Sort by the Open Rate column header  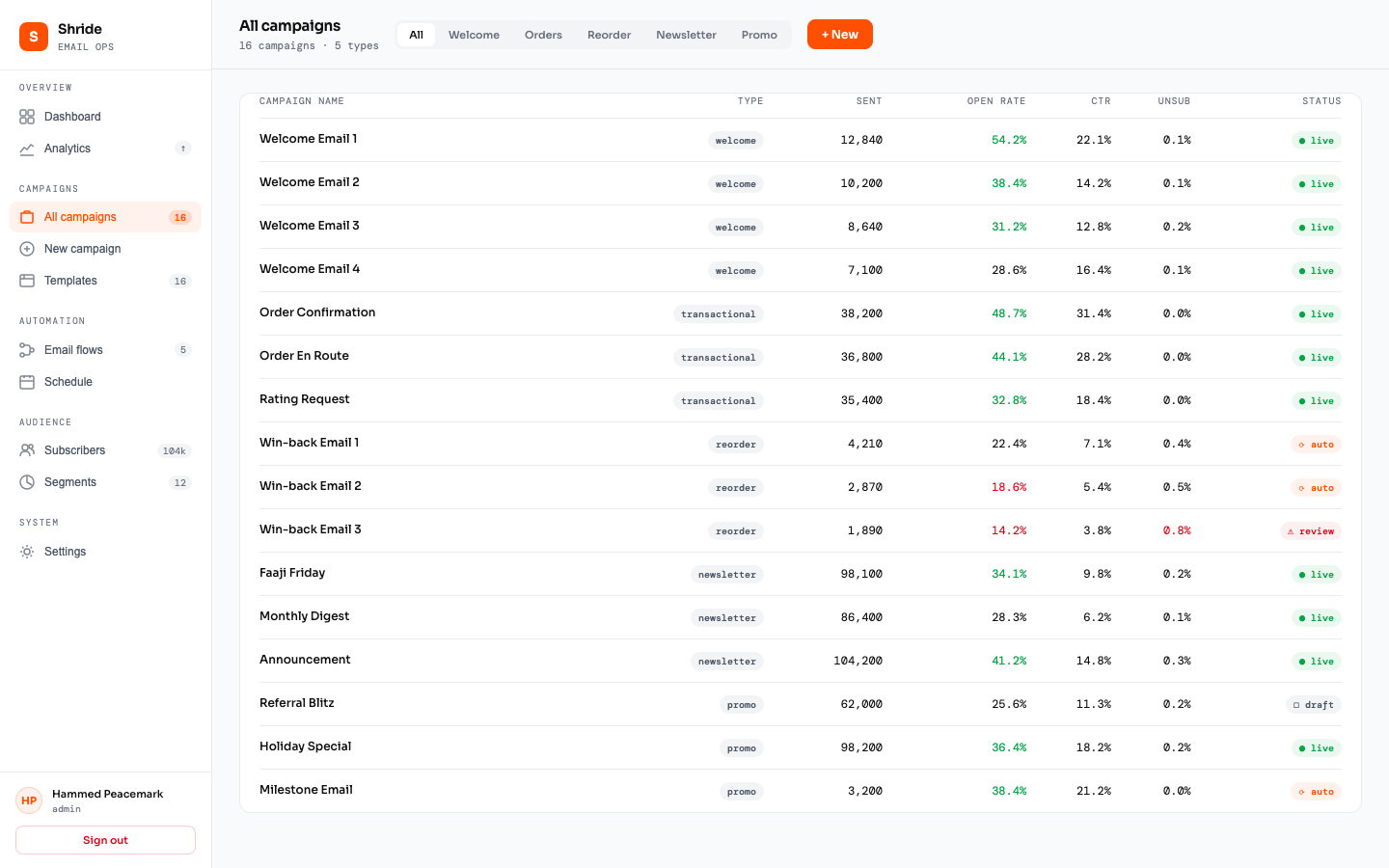click(995, 101)
